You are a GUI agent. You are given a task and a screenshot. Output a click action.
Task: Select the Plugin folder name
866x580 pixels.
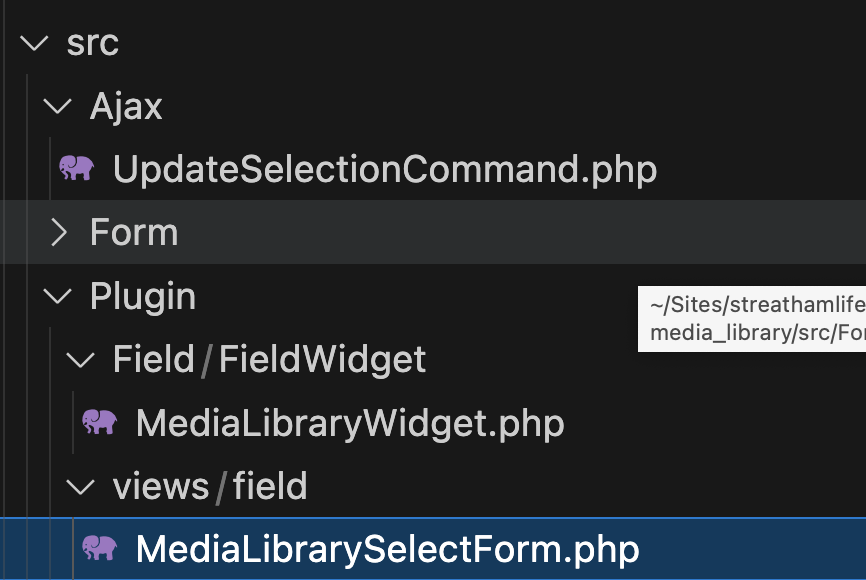[x=143, y=297]
